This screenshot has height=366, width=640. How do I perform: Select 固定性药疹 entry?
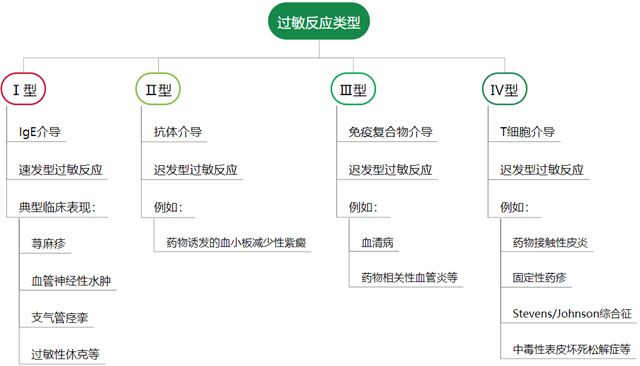click(539, 278)
